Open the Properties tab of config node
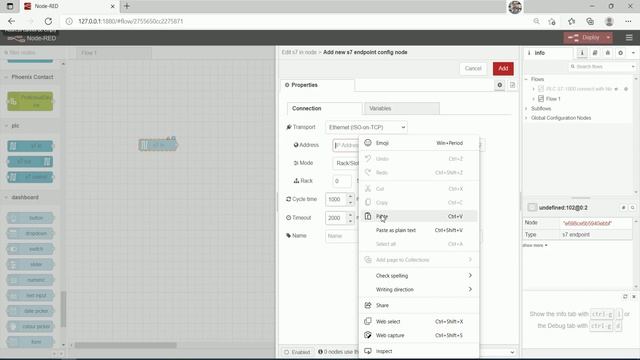Screen dimensions: 640x360 pos(318,85)
